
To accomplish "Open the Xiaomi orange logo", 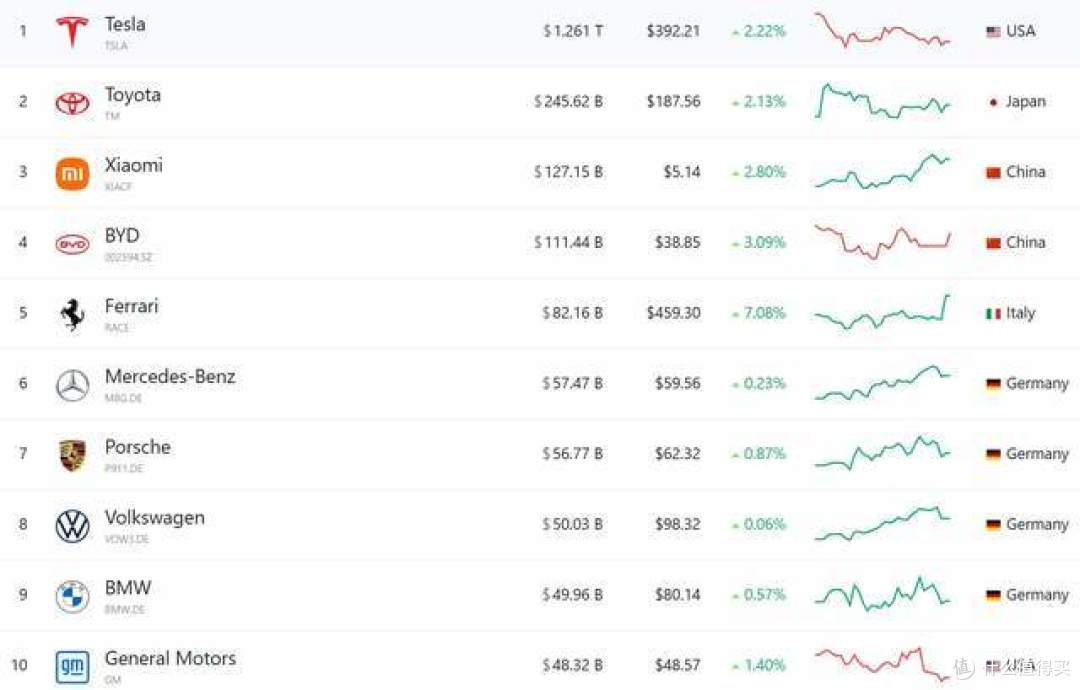I will point(72,174).
